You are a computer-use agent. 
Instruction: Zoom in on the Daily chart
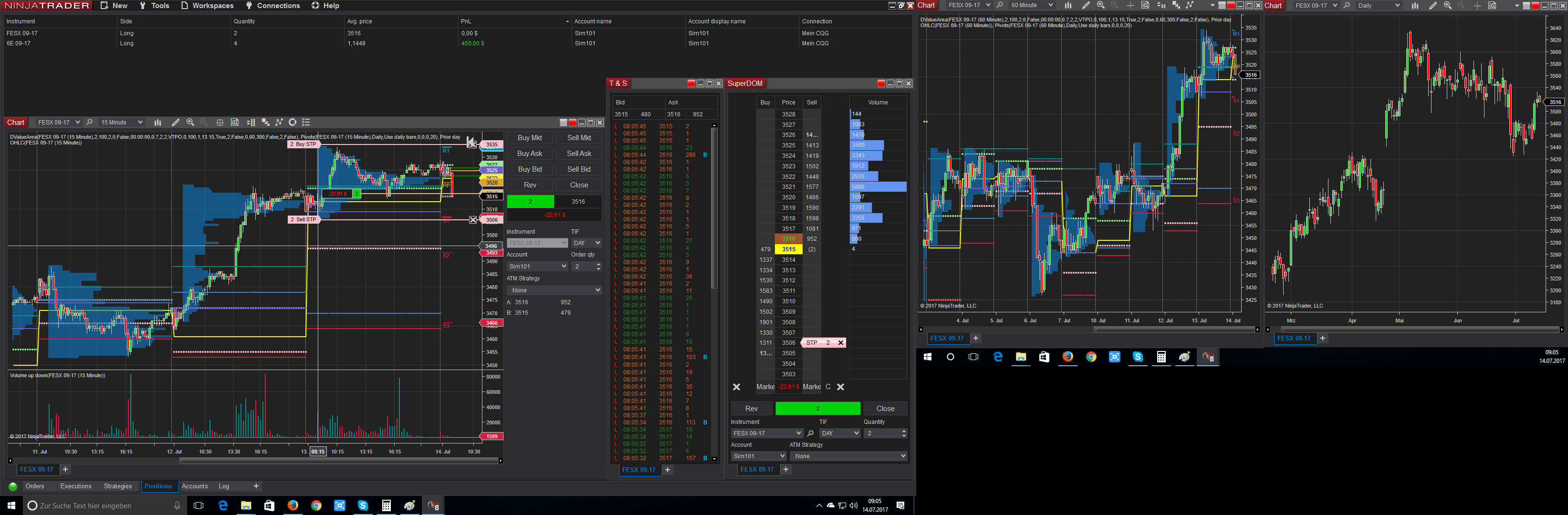pos(1447,5)
